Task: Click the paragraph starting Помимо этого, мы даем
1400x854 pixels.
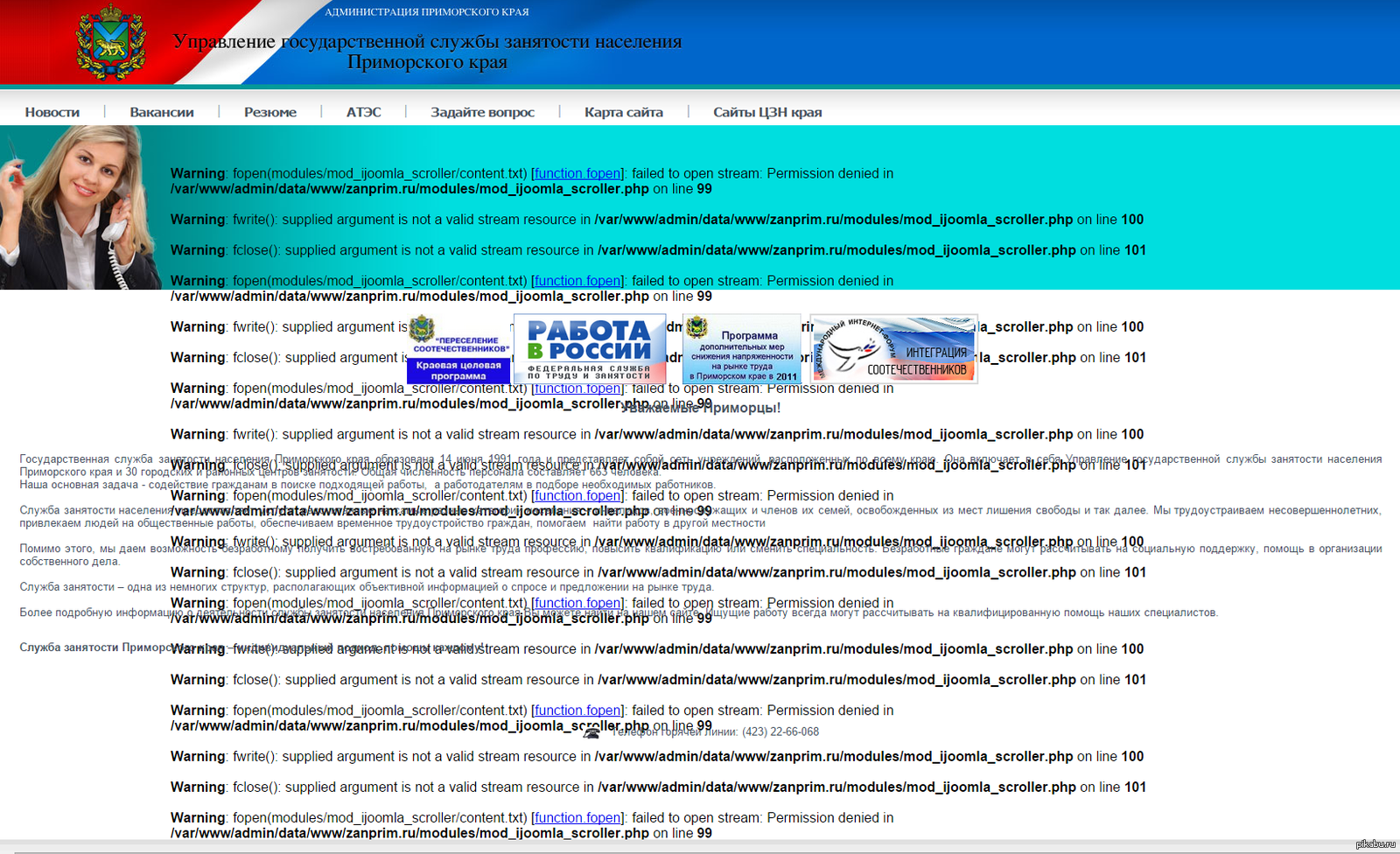Action: coord(700,555)
